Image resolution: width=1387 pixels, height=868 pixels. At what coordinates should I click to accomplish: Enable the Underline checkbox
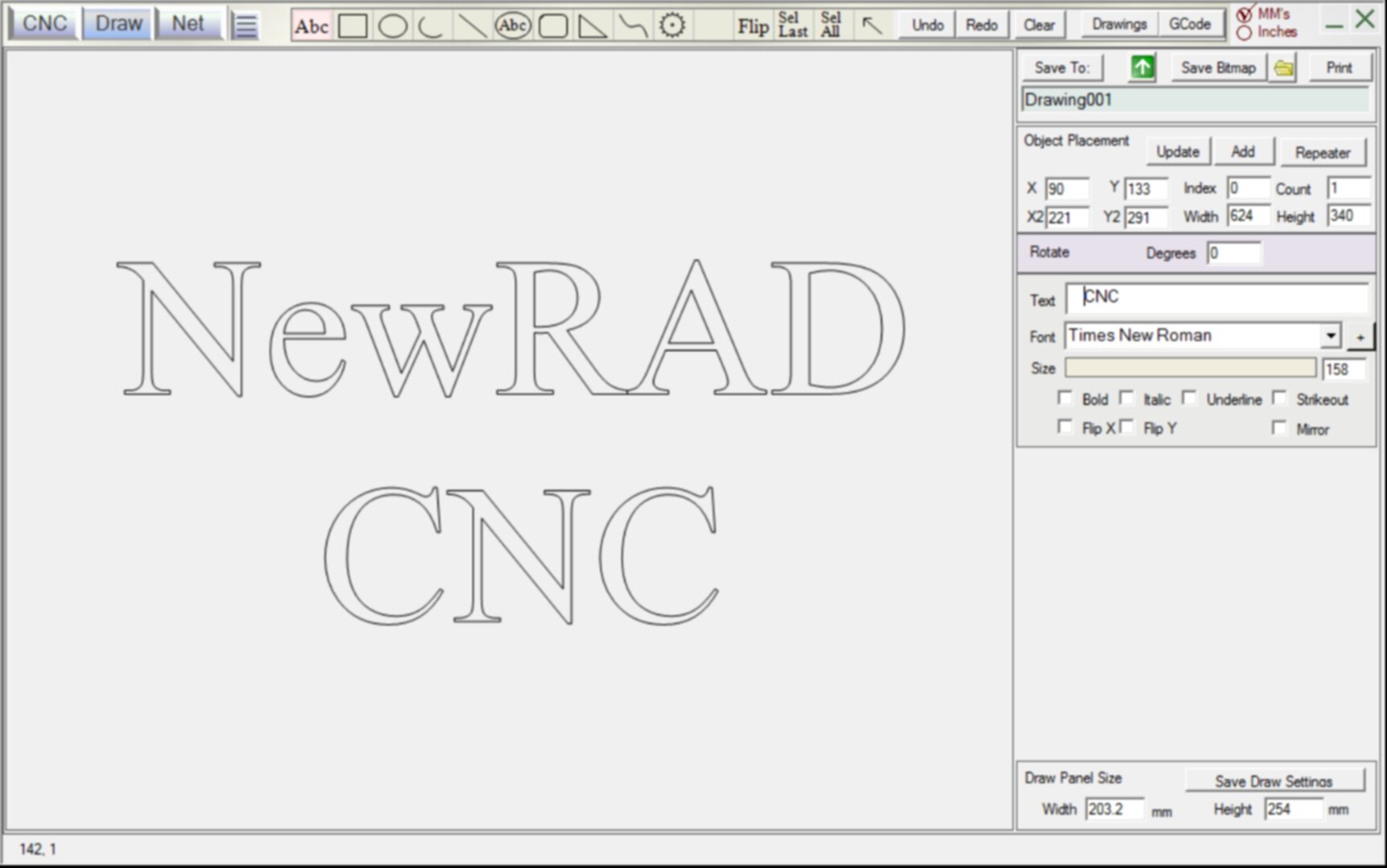click(1190, 399)
